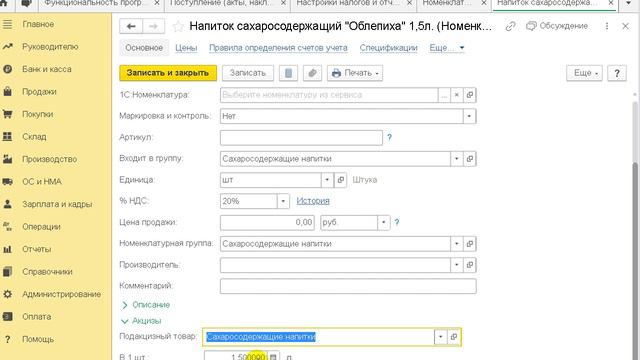Open Банк и касса section
640x360 pixels.
47,69
